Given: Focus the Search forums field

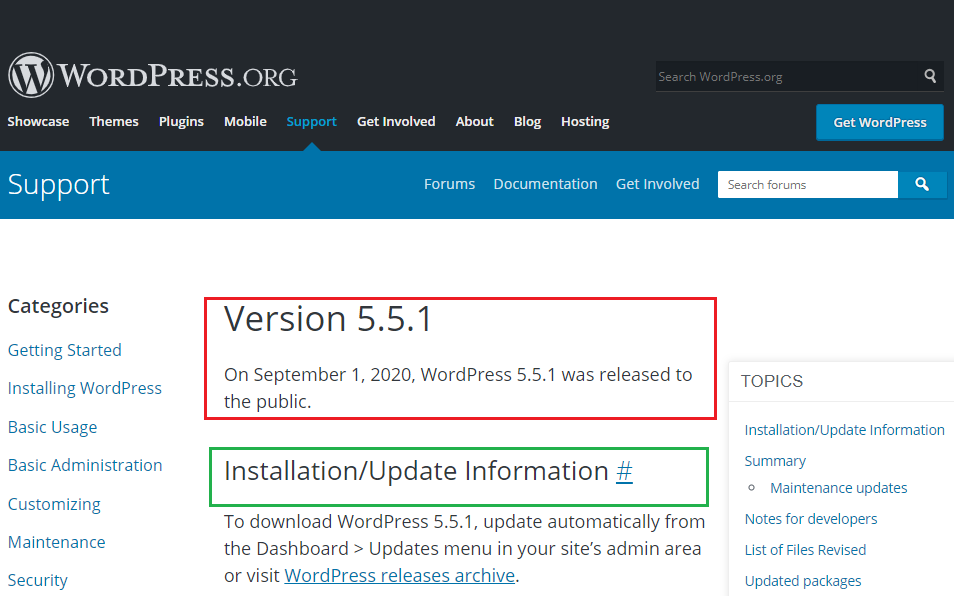Looking at the screenshot, I should pyautogui.click(x=808, y=184).
